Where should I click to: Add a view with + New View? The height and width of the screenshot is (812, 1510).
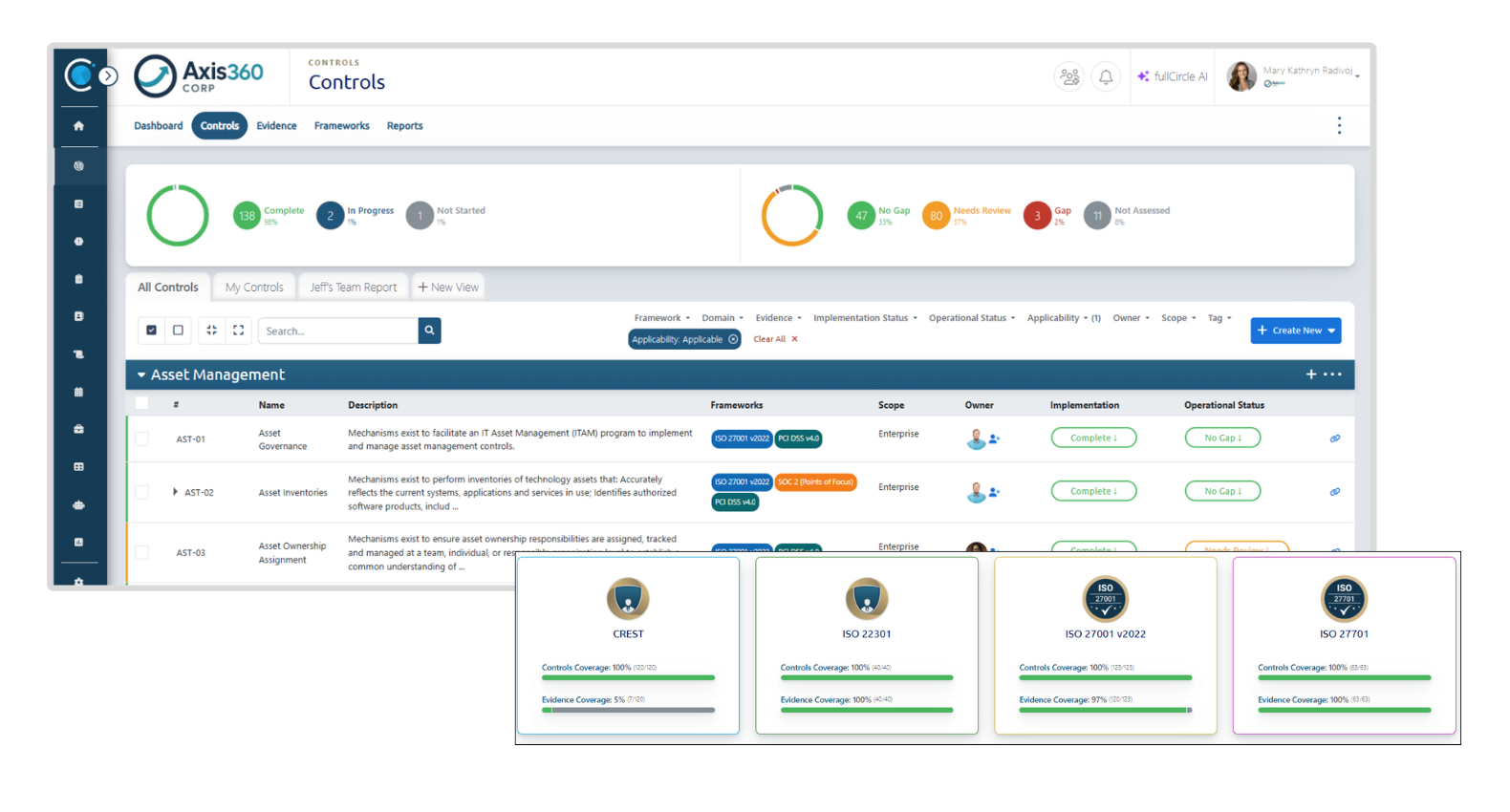coord(448,287)
